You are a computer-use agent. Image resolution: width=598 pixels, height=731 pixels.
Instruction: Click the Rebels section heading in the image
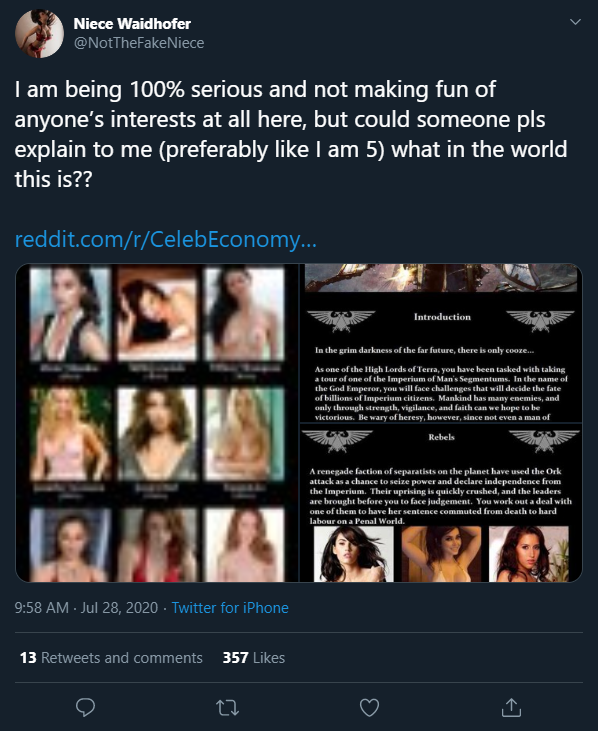441,437
